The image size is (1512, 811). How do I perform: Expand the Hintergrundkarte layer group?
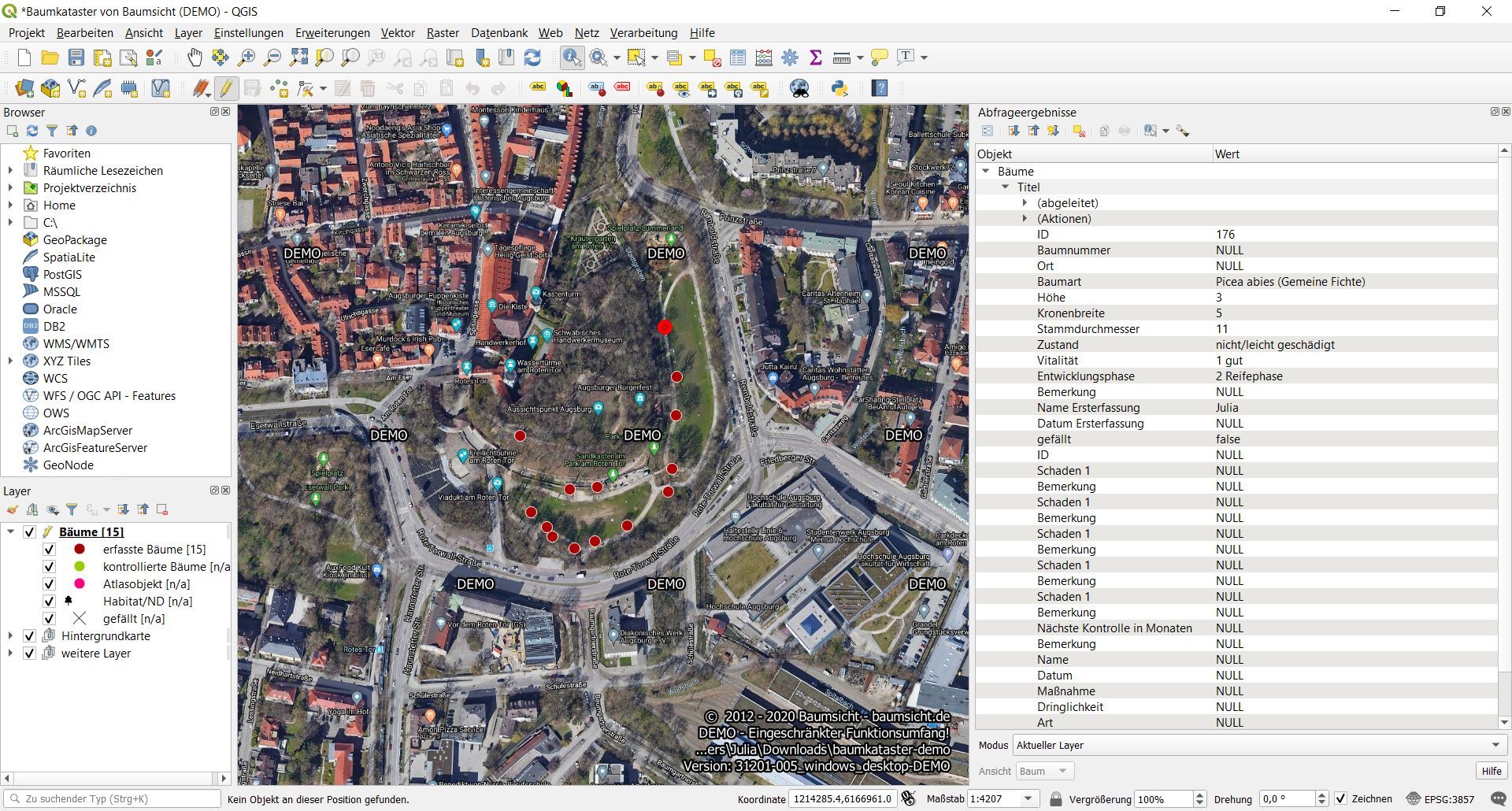[10, 635]
